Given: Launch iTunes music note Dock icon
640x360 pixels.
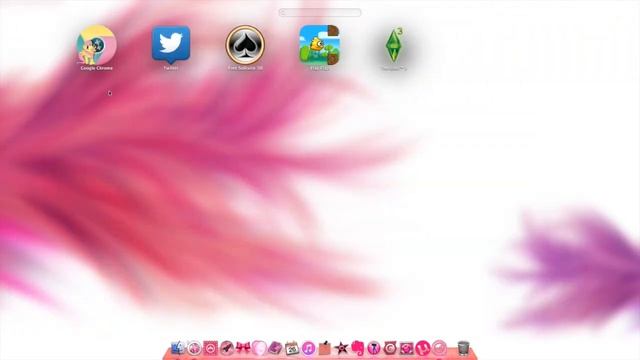Looking at the screenshot, I should click(x=308, y=348).
